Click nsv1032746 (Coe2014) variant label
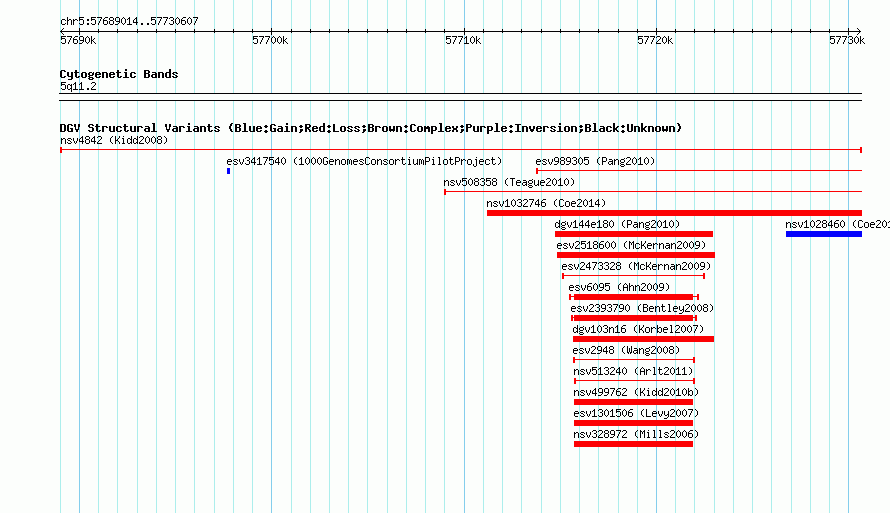This screenshot has height=513, width=890. click(546, 203)
